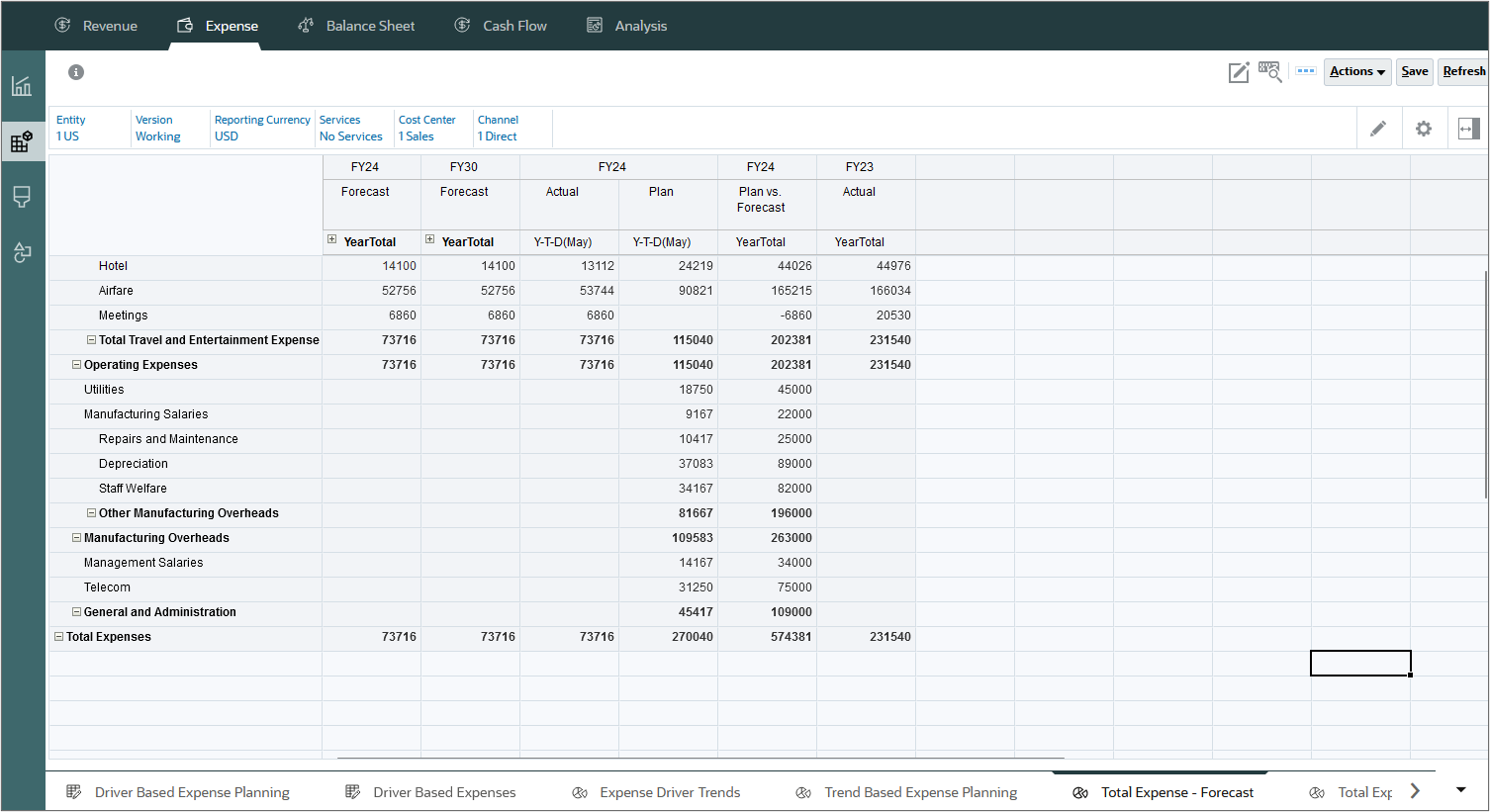
Task: Open Trend Based Expense Planning tab
Action: [x=906, y=792]
